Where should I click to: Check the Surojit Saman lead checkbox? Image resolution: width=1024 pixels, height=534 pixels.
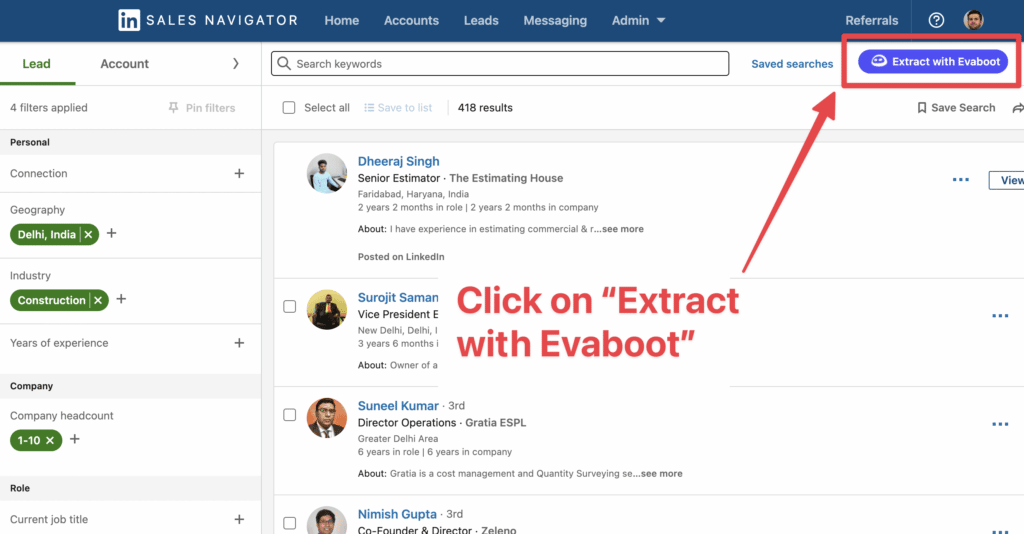[x=289, y=306]
